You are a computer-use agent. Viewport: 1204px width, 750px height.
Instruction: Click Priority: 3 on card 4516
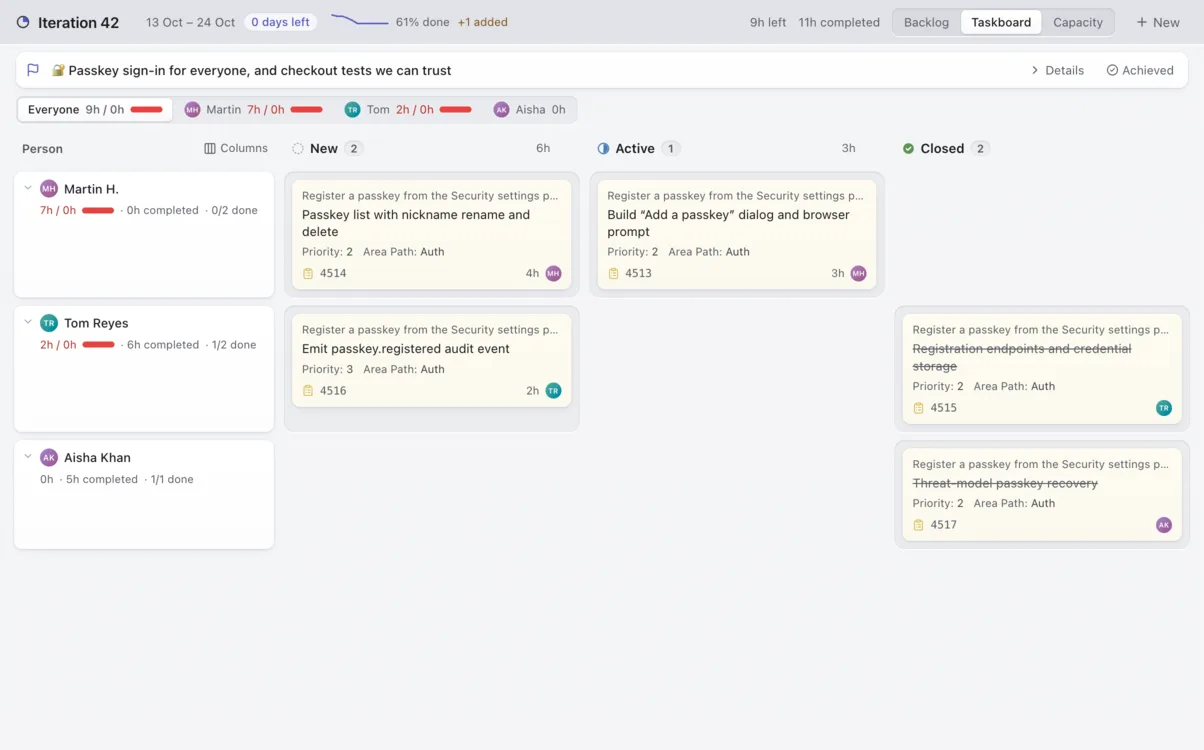(x=327, y=369)
